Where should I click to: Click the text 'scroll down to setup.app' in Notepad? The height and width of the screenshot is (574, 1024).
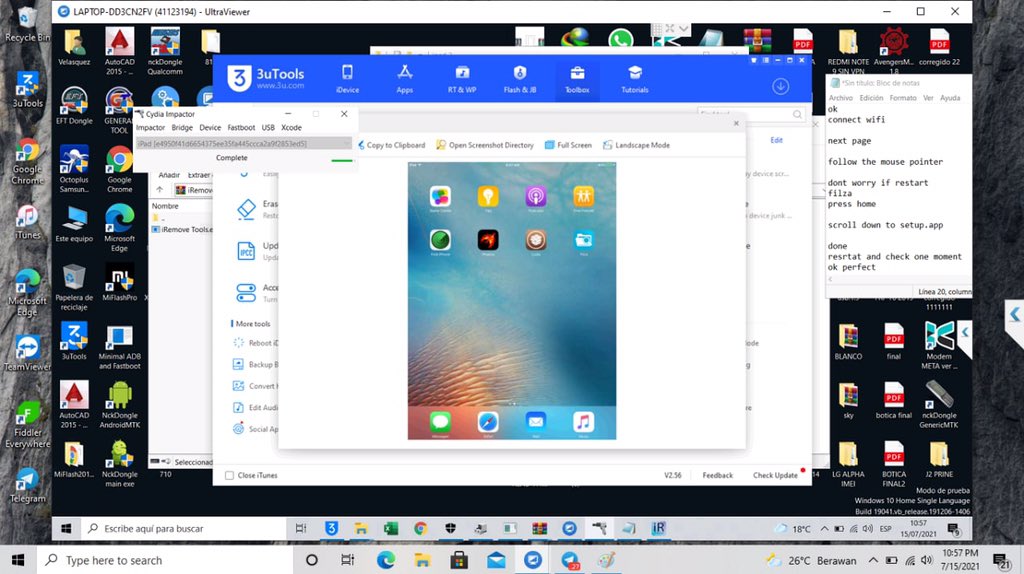point(886,225)
